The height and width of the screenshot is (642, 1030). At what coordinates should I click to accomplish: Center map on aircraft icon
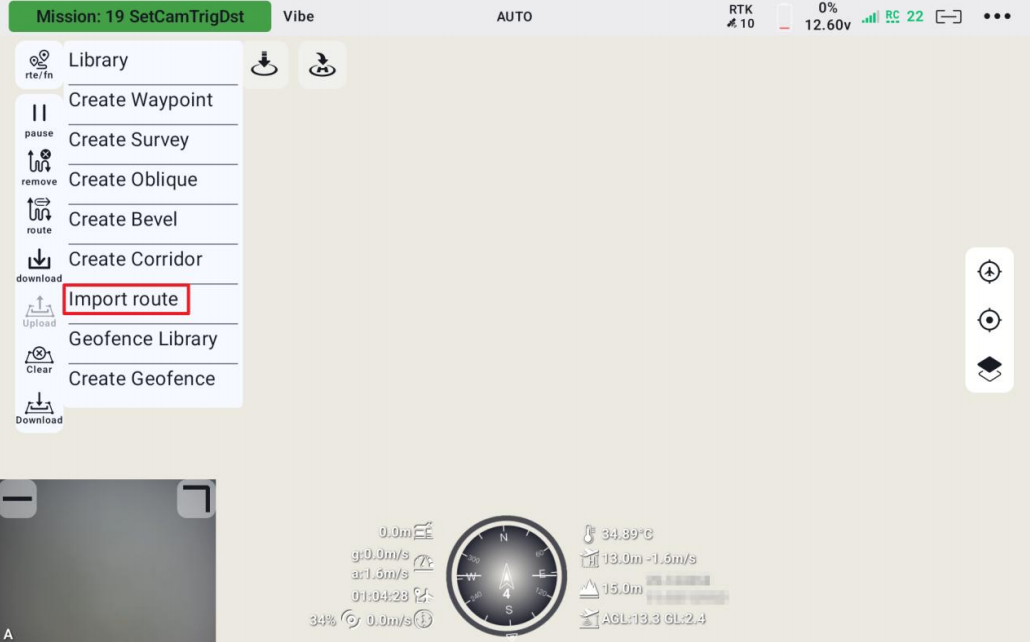(x=989, y=272)
